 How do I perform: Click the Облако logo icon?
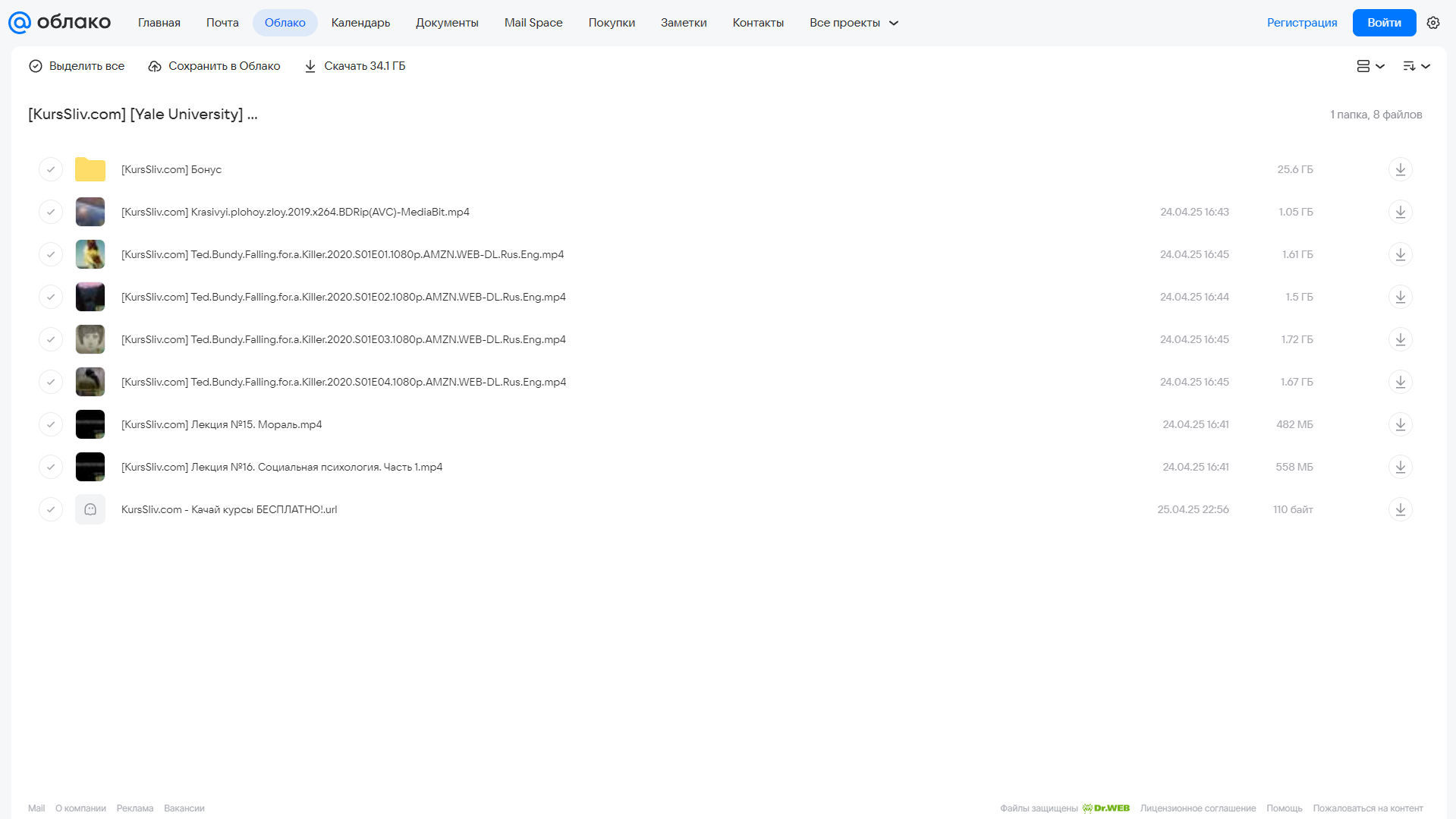[20, 23]
